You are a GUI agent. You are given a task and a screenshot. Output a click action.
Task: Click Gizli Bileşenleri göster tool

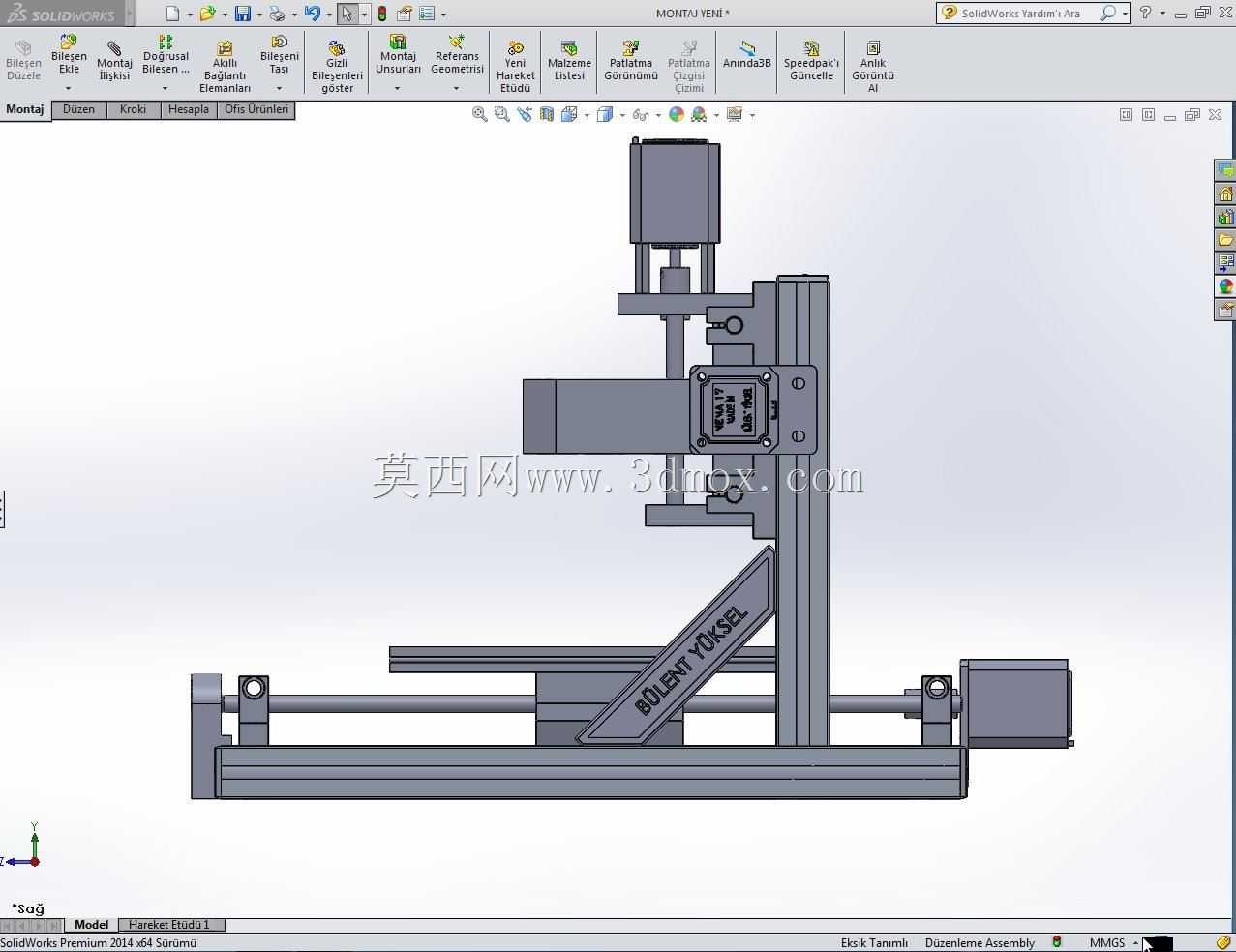[337, 68]
